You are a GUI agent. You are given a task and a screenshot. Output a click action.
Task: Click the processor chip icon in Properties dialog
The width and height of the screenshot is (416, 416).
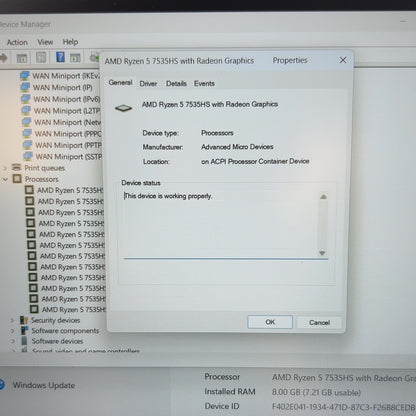(123, 108)
